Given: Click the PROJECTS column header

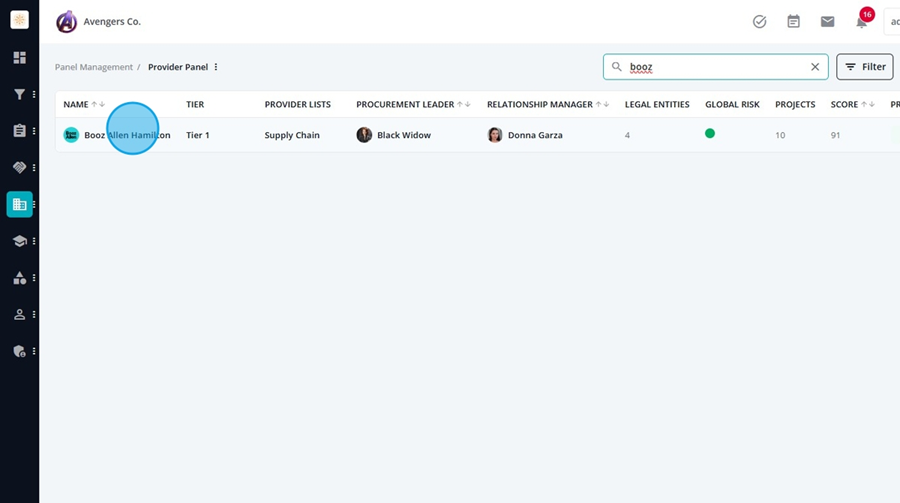Looking at the screenshot, I should point(795,105).
